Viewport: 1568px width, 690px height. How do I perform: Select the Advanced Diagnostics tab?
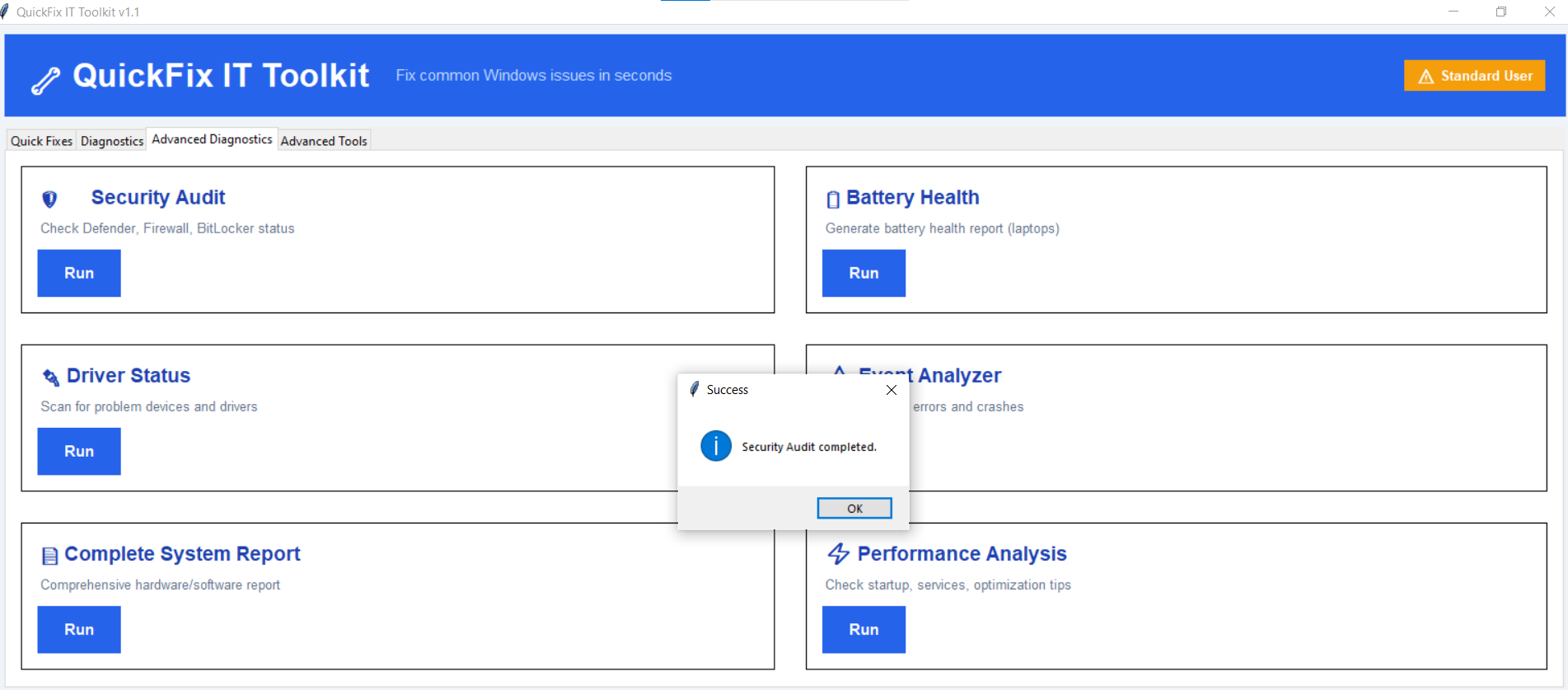click(212, 139)
